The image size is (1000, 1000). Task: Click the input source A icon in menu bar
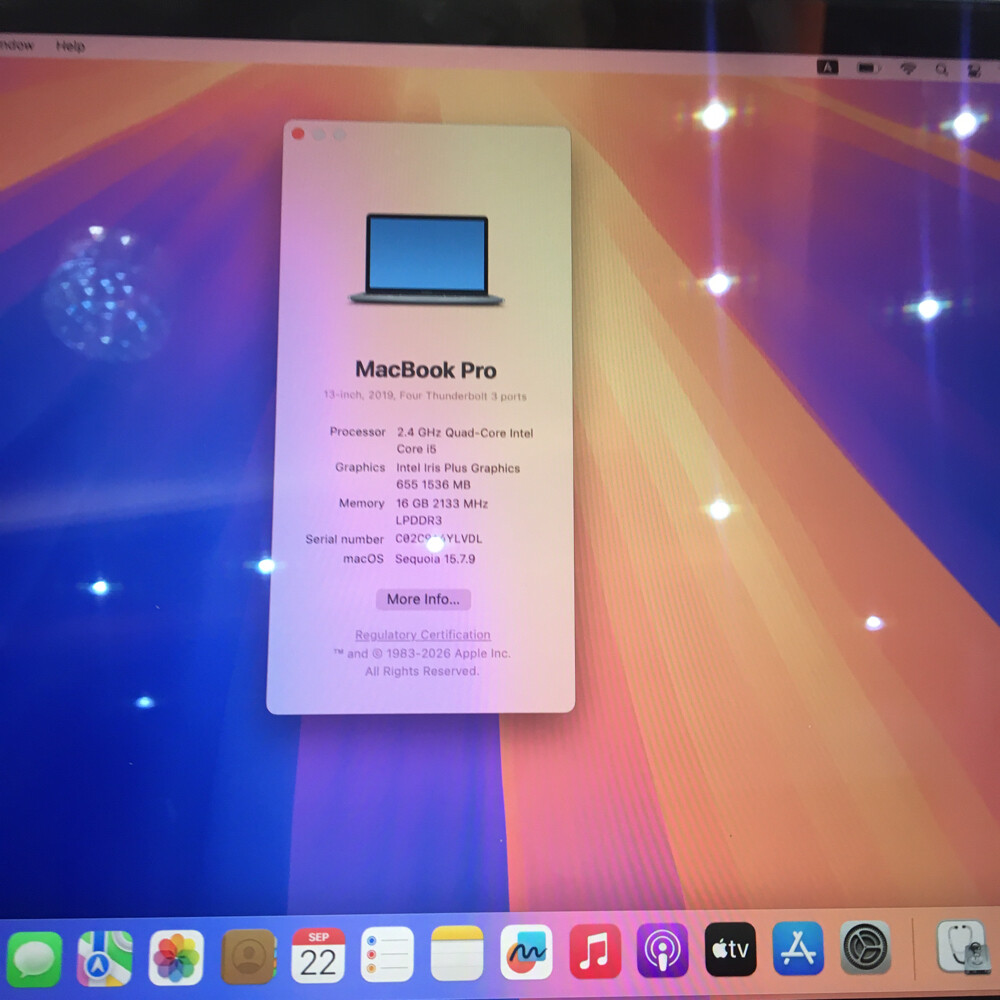(827, 67)
